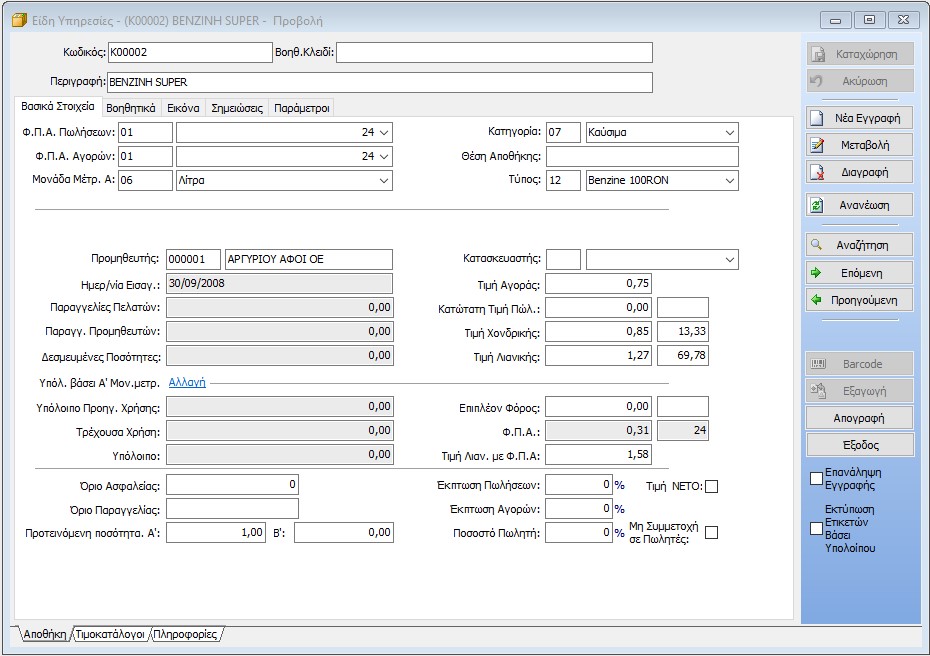Click Επιπλέον Φόρος value field
This screenshot has width=930, height=656.
598,407
